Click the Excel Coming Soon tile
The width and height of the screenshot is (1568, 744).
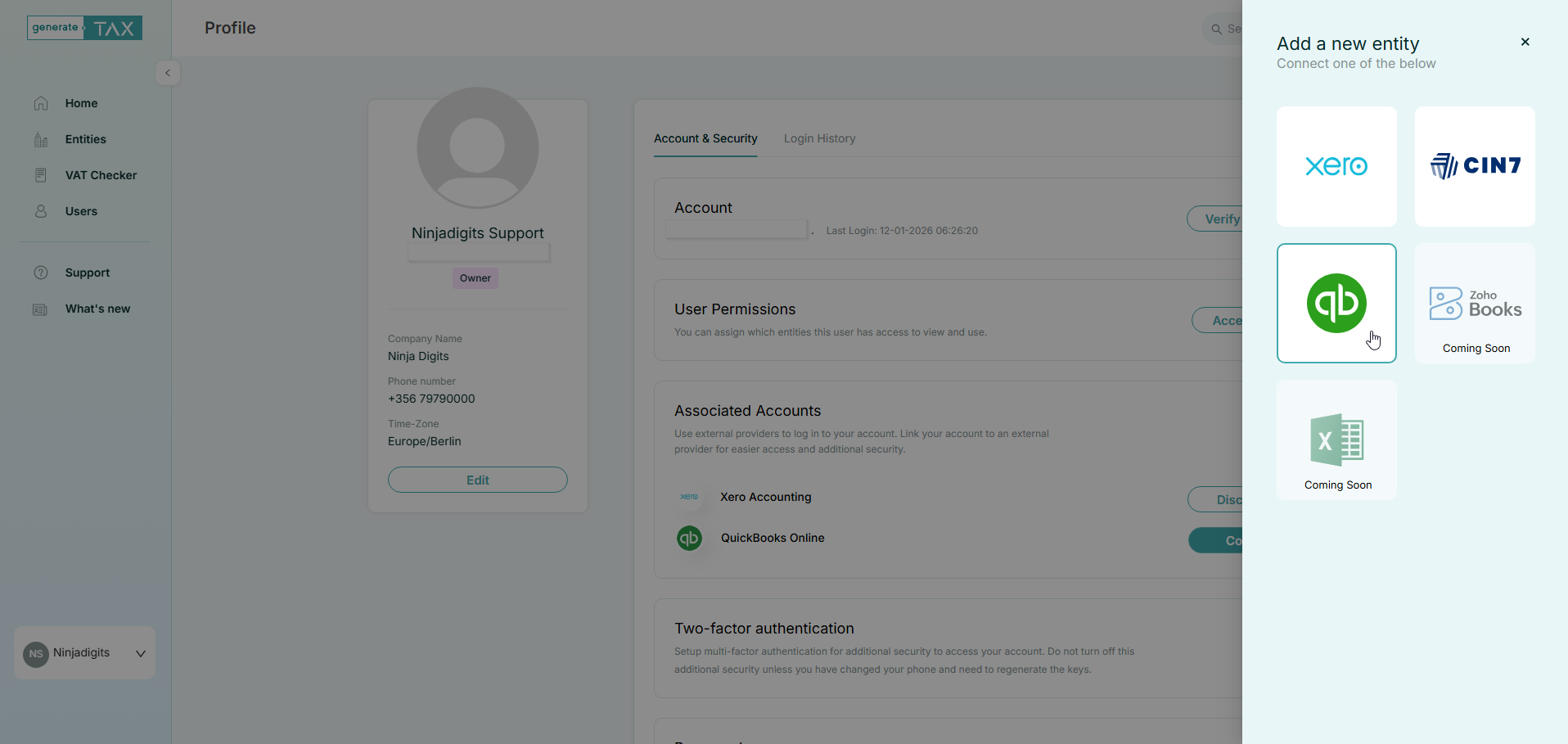[1336, 440]
